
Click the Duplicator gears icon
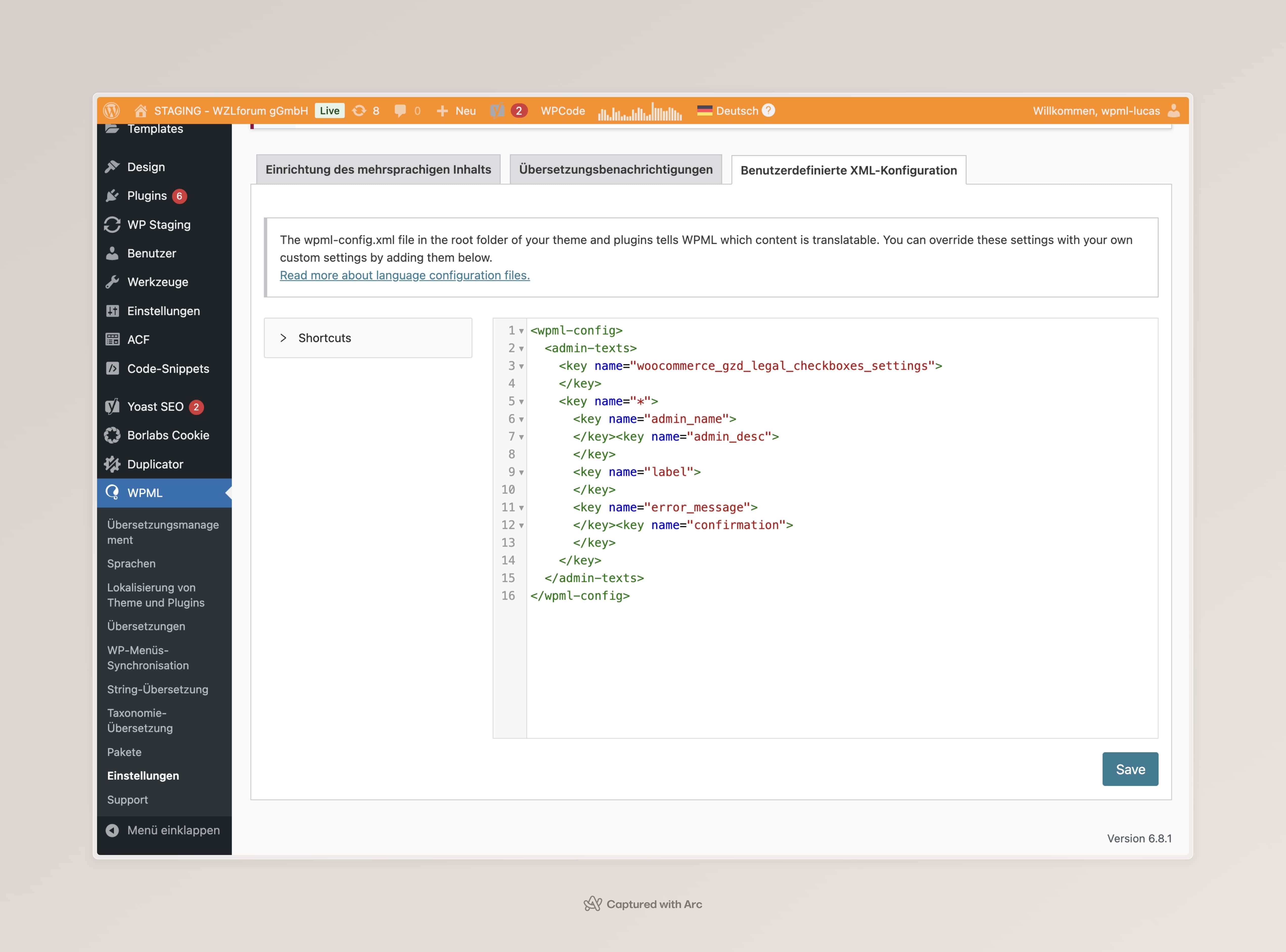(112, 464)
